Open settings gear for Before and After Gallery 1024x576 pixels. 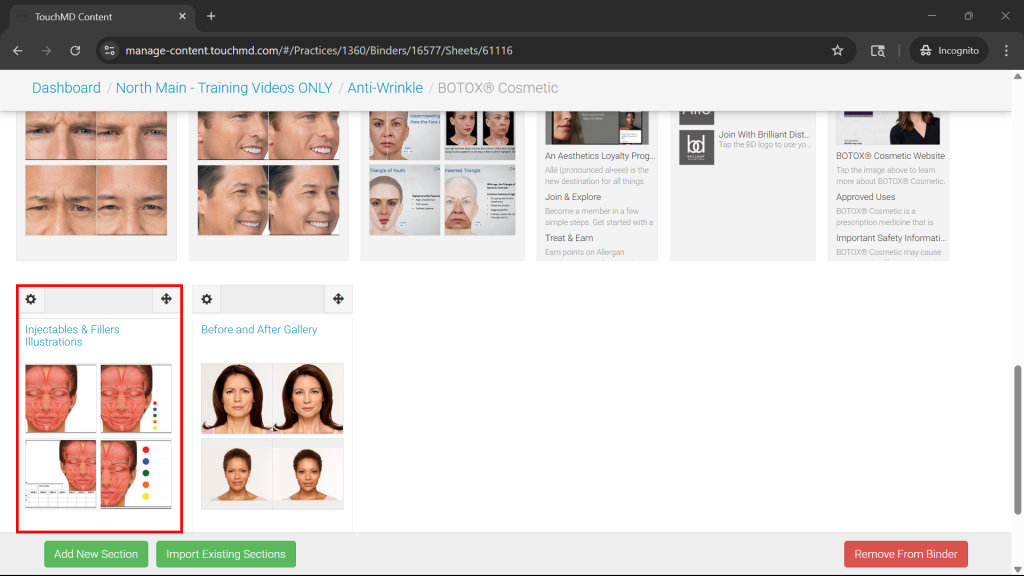(x=206, y=299)
